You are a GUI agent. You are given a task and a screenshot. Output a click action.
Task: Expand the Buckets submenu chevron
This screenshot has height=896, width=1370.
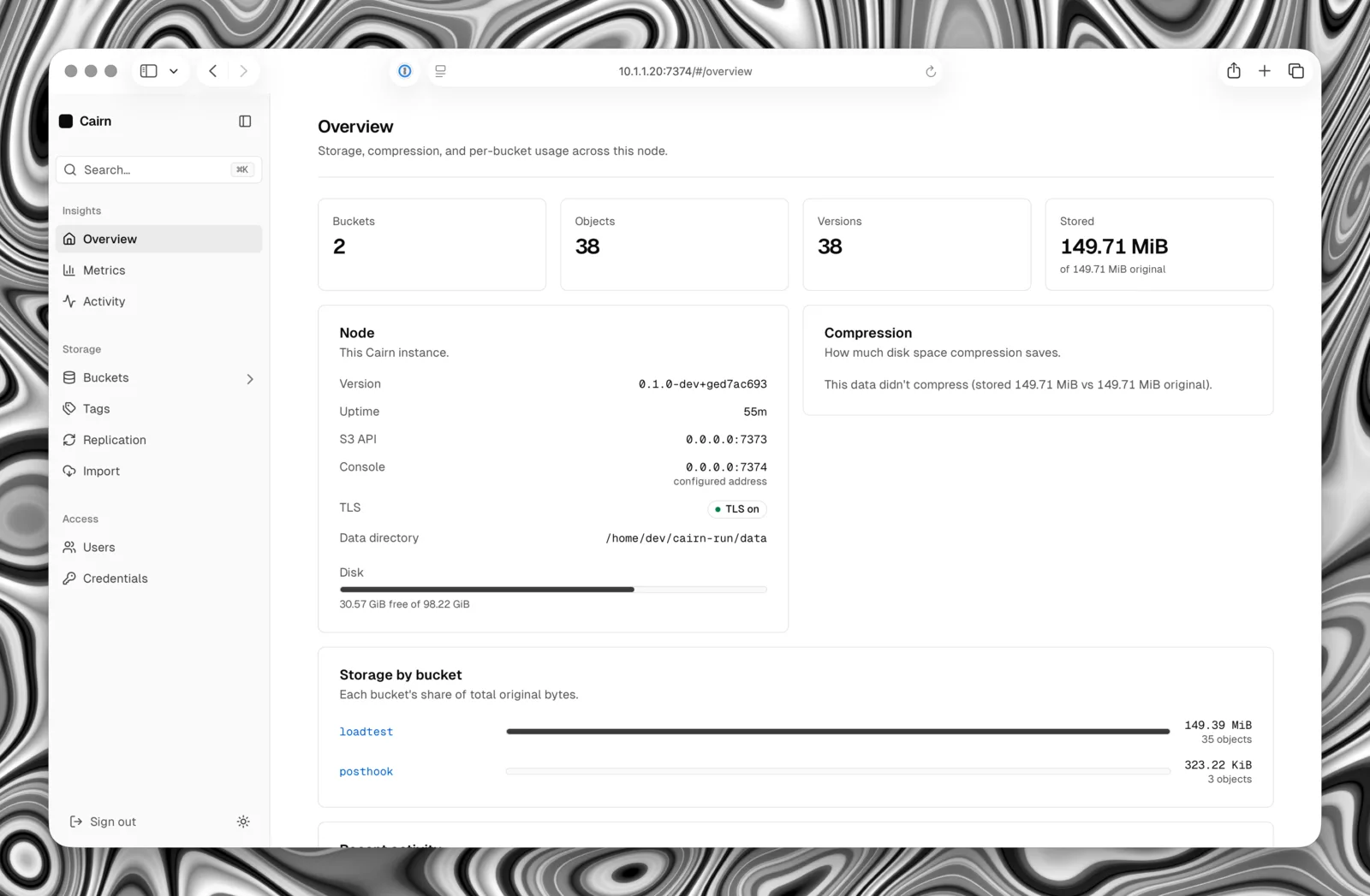click(250, 378)
